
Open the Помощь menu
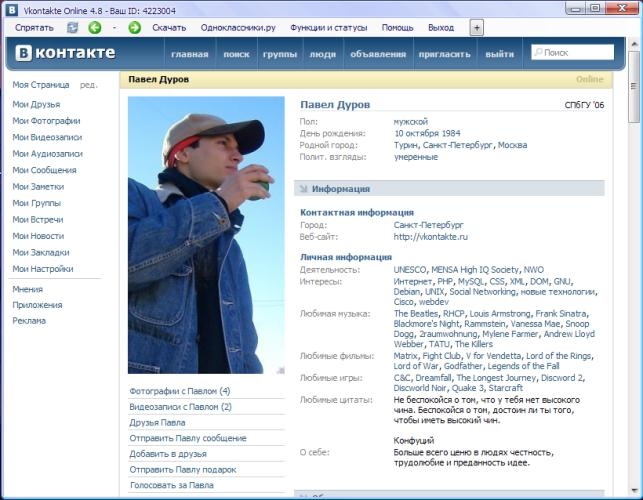click(397, 28)
